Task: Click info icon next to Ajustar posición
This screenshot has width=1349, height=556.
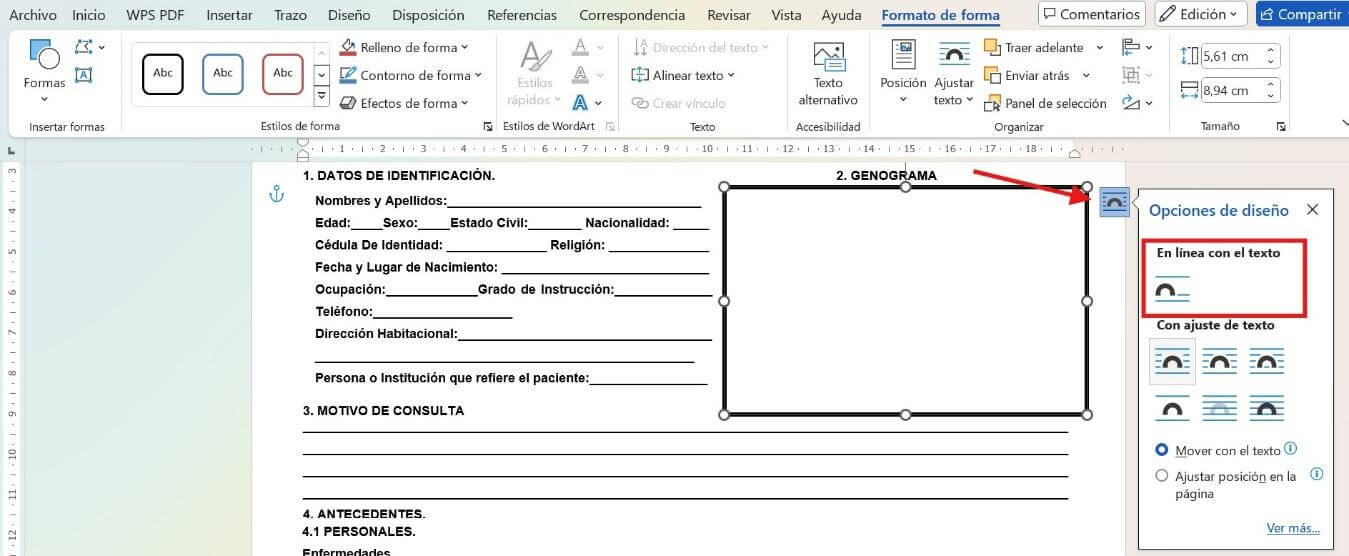Action: [x=1317, y=474]
